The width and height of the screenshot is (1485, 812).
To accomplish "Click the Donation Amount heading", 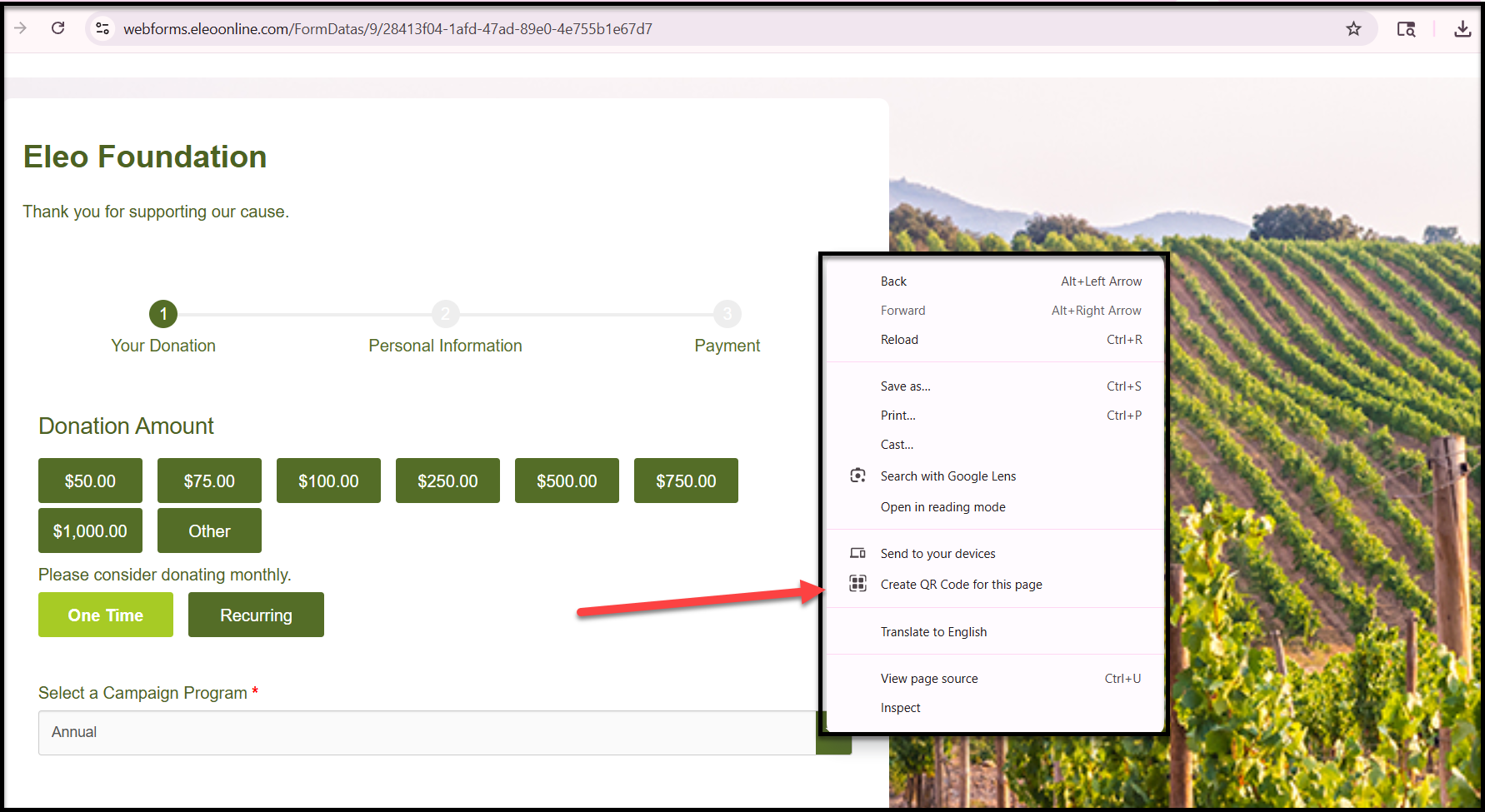I will point(126,426).
